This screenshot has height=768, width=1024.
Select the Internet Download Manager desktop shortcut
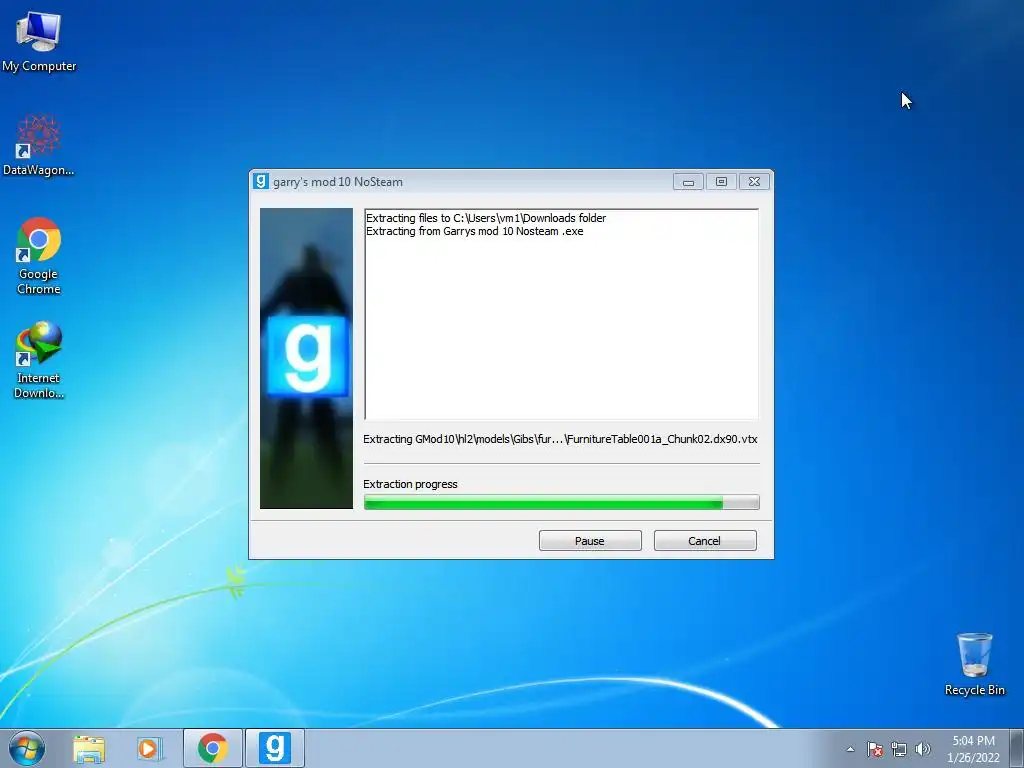click(x=39, y=360)
